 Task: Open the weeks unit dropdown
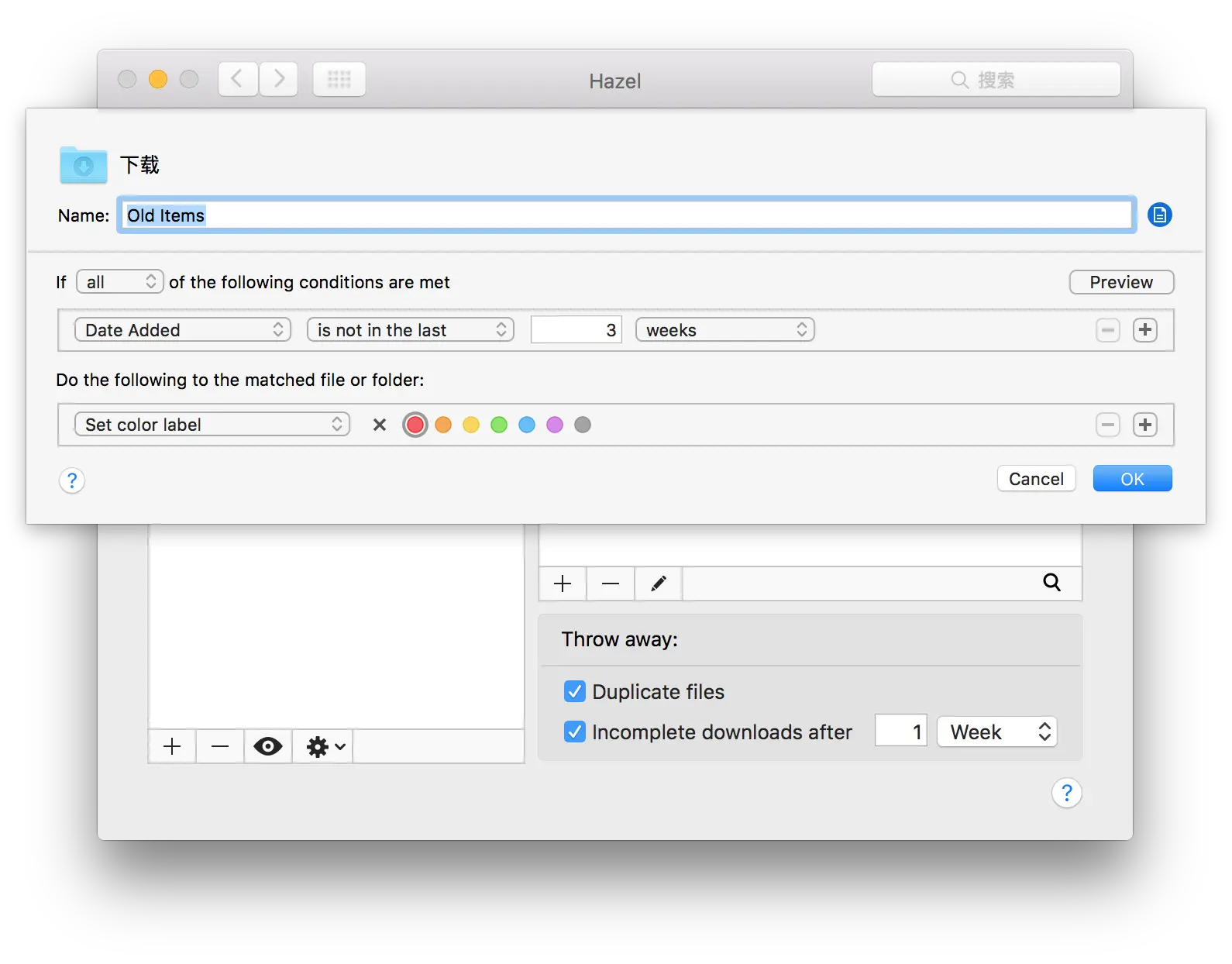click(x=725, y=330)
